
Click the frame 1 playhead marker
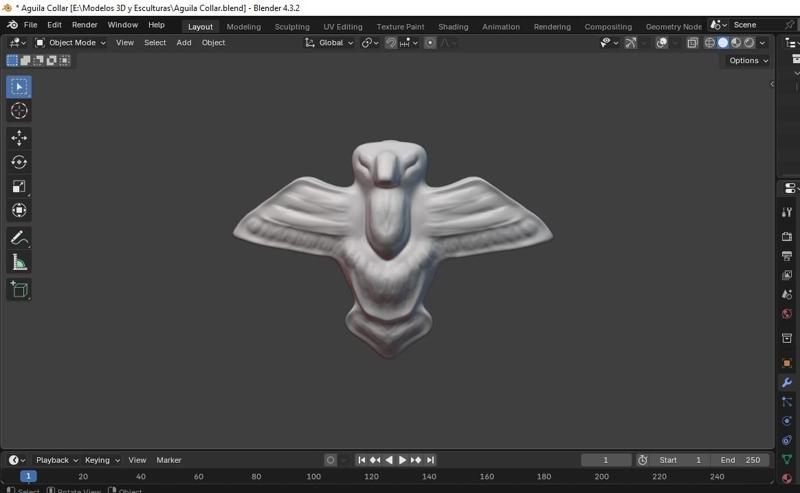[x=28, y=477]
